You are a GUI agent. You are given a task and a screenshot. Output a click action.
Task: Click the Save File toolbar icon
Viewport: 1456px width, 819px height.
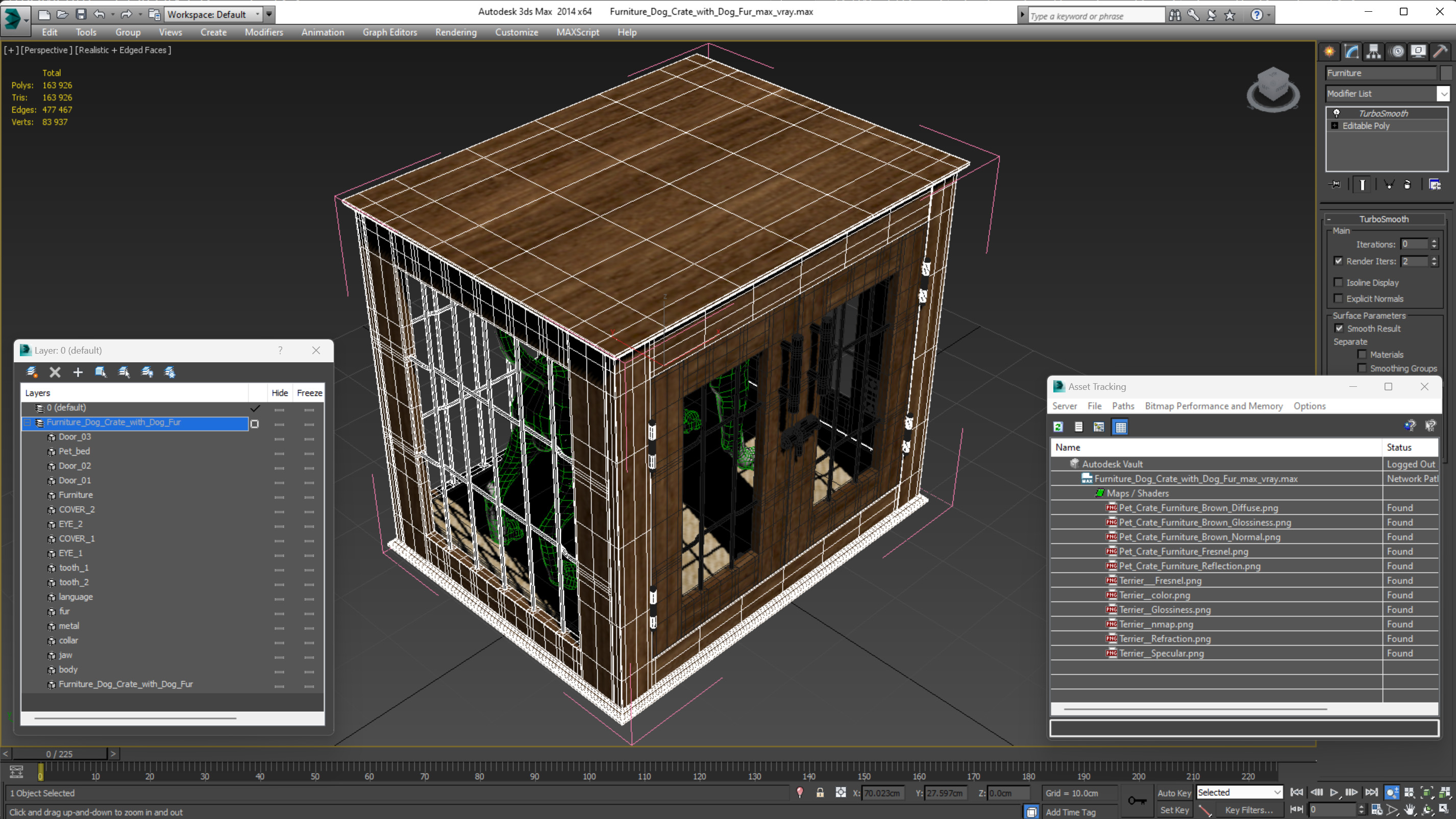click(x=81, y=14)
